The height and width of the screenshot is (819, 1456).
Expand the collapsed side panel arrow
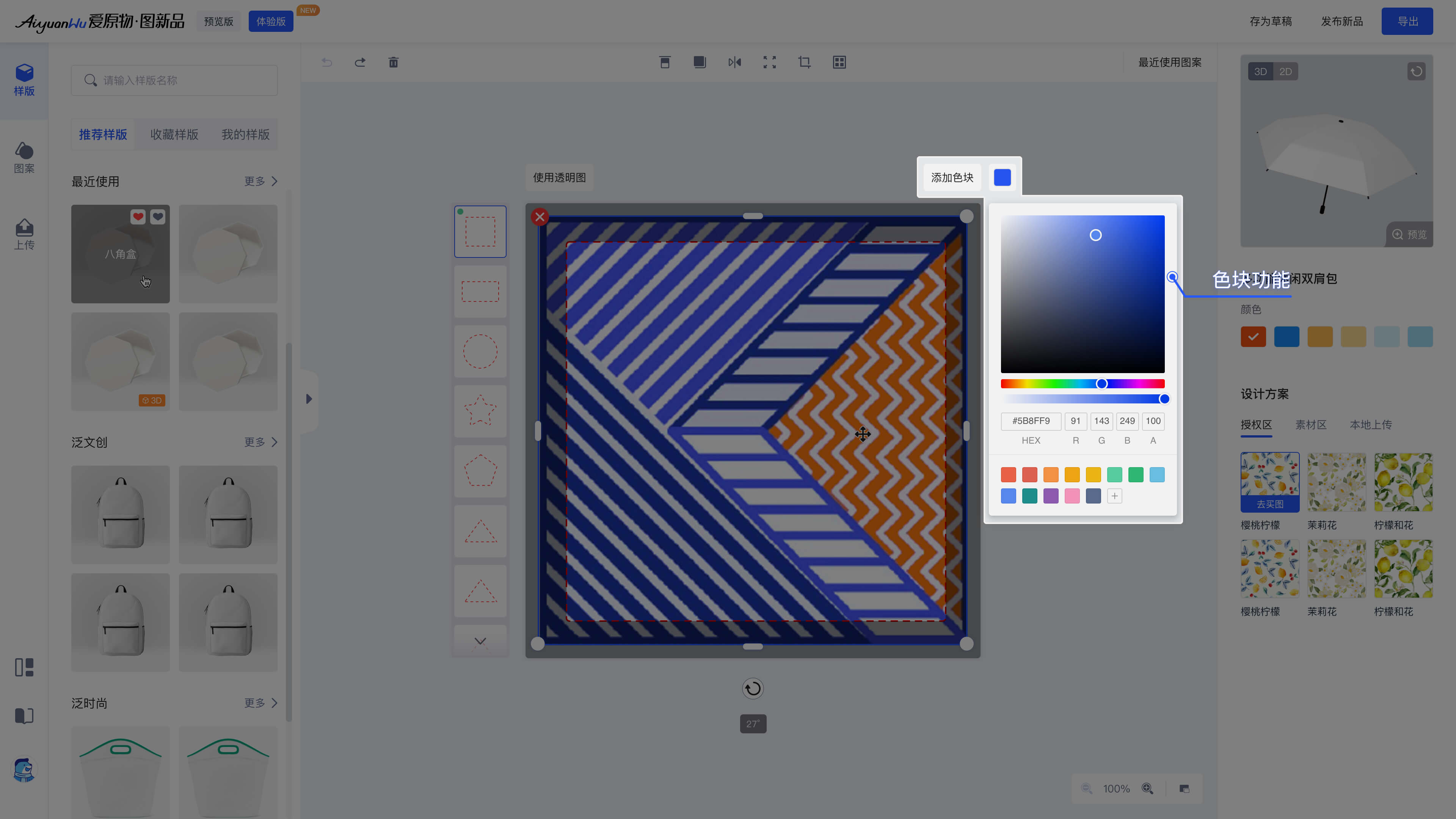309,399
